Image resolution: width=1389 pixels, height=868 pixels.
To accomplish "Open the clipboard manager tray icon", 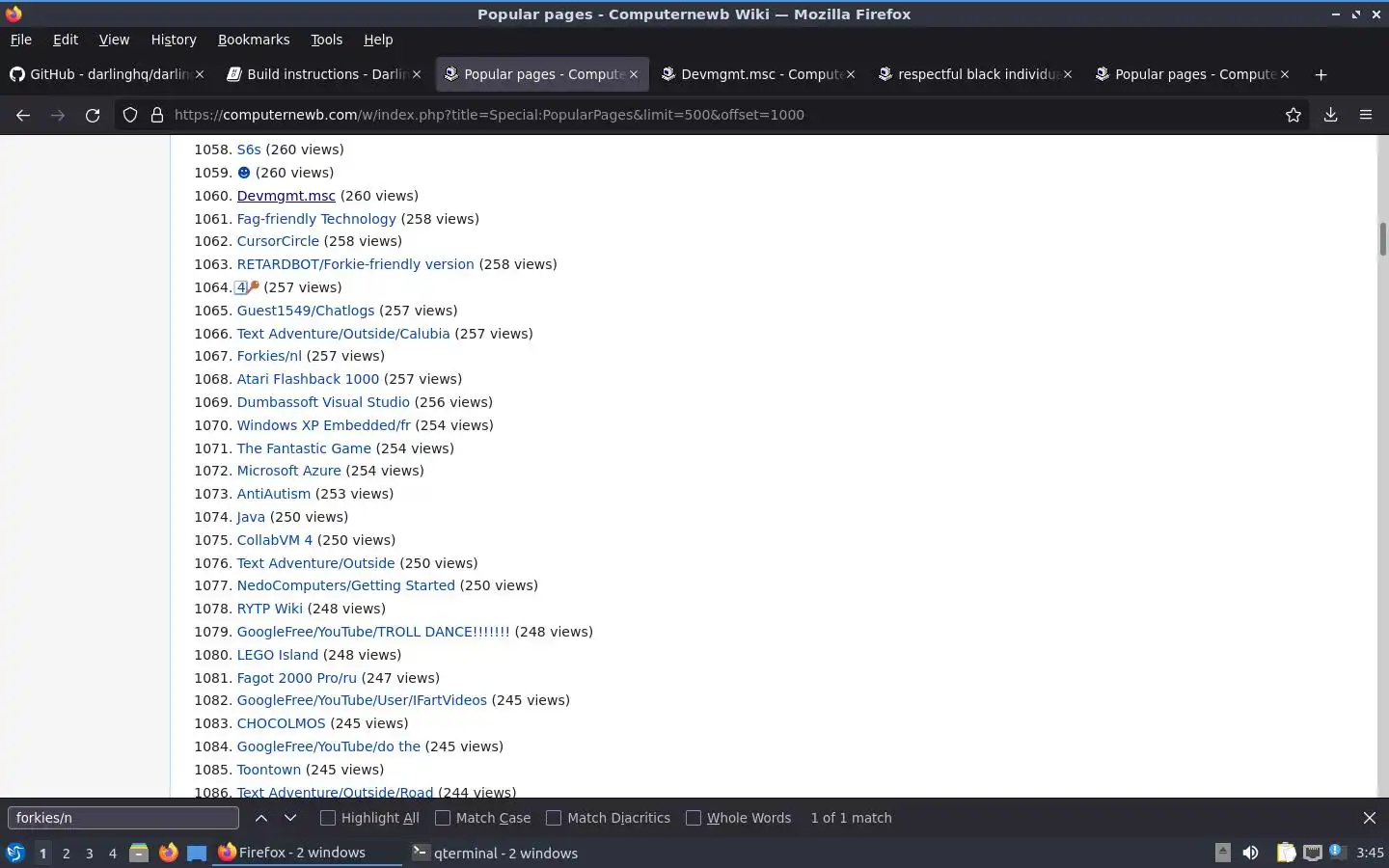I will (1286, 853).
